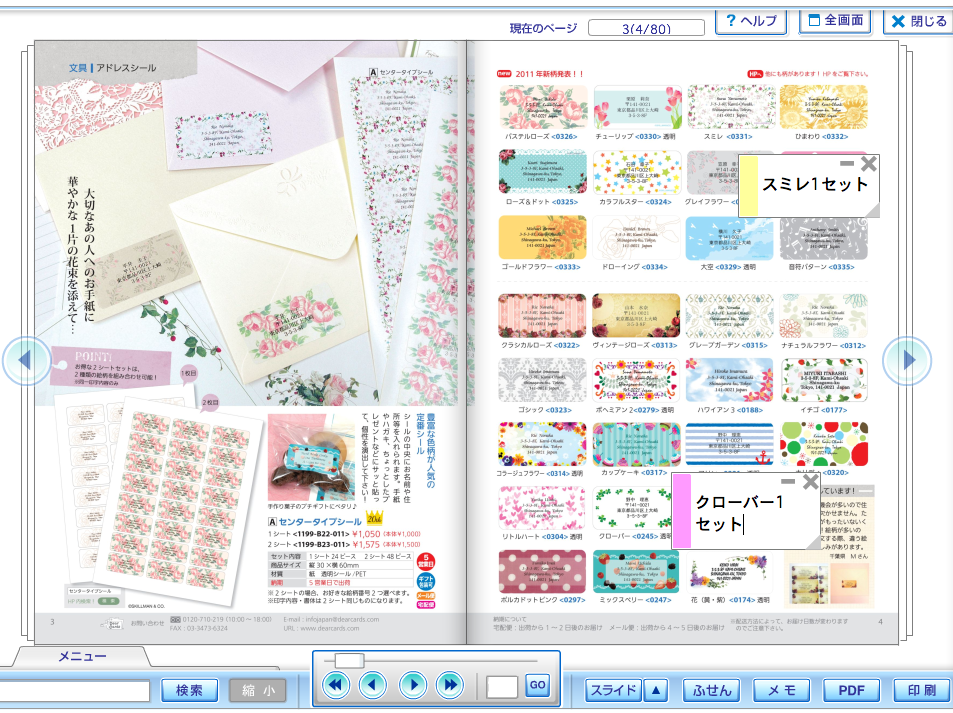Select チューリップ <0330> label design

[636, 107]
